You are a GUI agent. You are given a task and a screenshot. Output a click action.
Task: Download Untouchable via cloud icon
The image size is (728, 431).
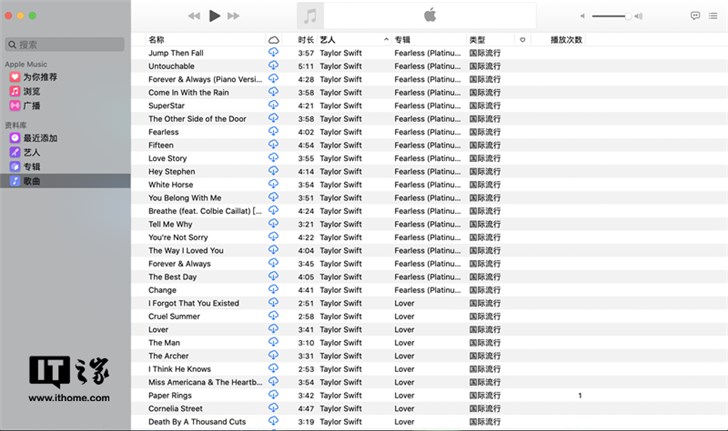pyautogui.click(x=273, y=65)
